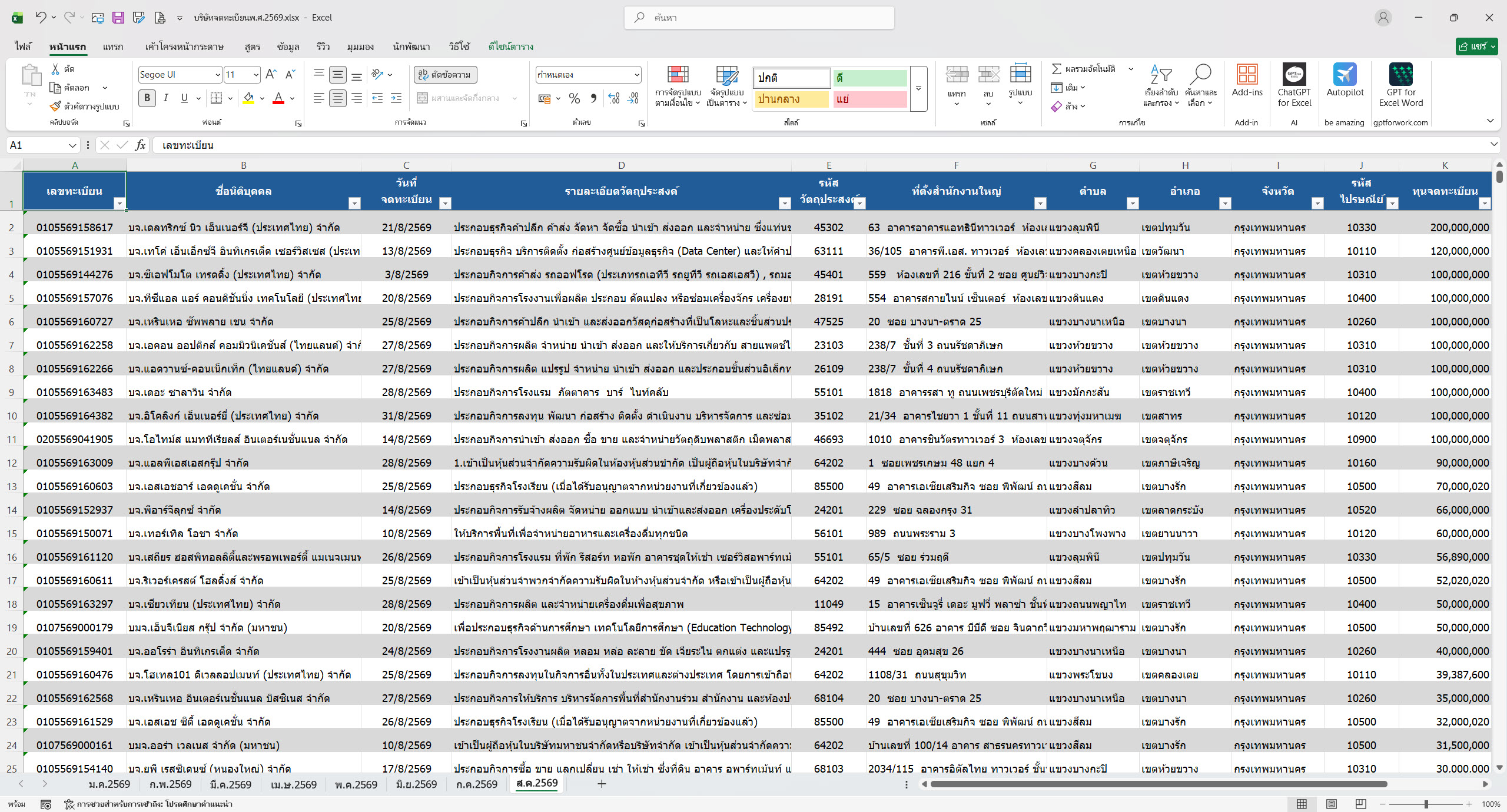
Task: Click the Insert Function fx icon
Action: point(140,145)
